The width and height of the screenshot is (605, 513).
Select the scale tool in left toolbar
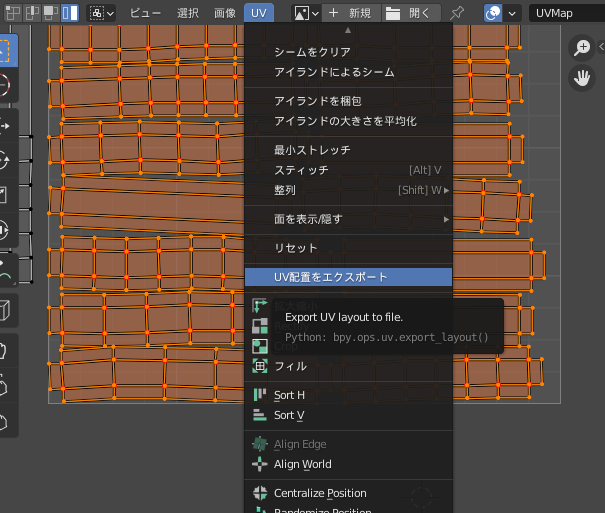pyautogui.click(x=7, y=195)
